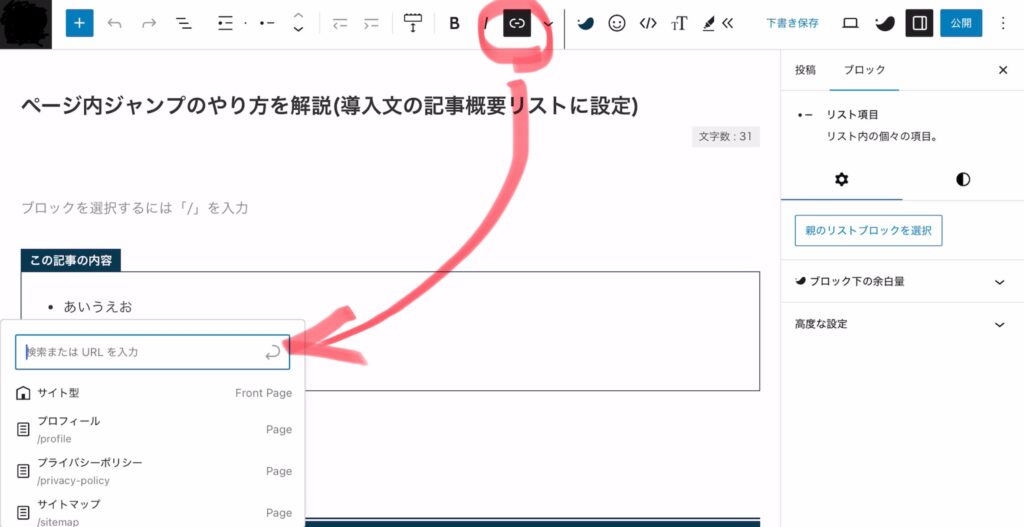Click the highlighter marker icon
Screen dimensions: 1024x527
click(709, 23)
